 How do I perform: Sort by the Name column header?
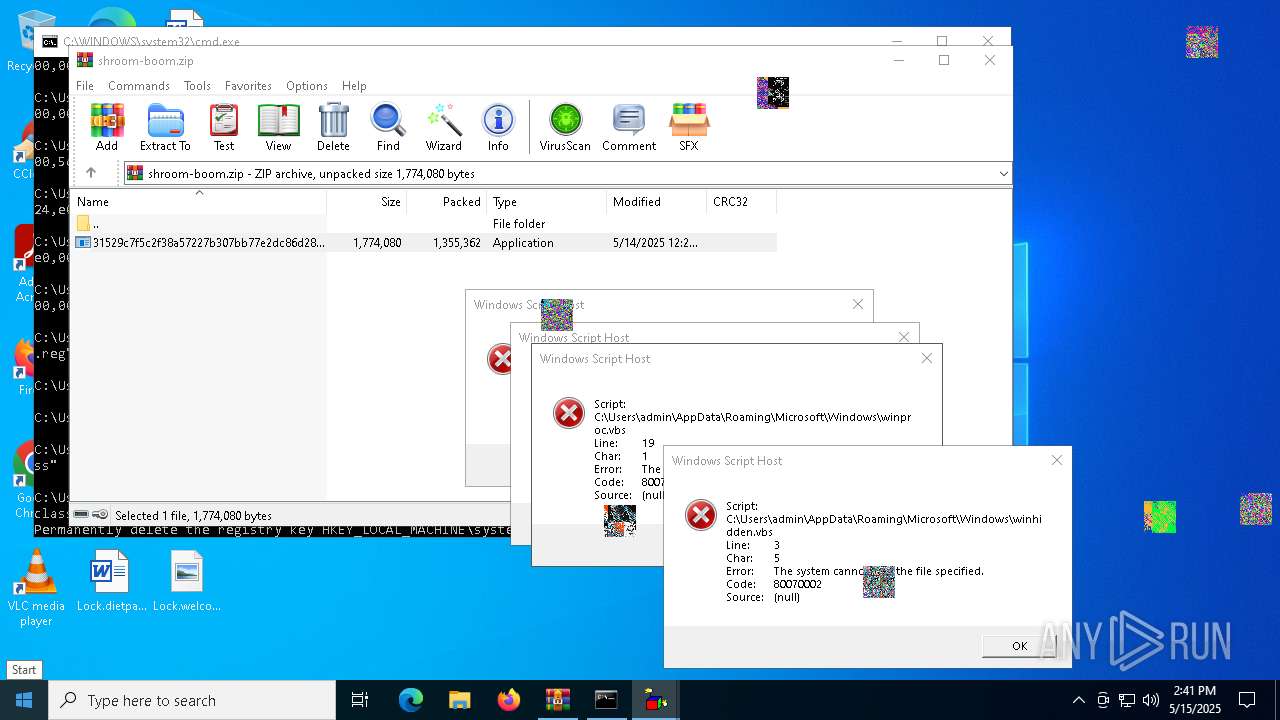[x=198, y=201]
